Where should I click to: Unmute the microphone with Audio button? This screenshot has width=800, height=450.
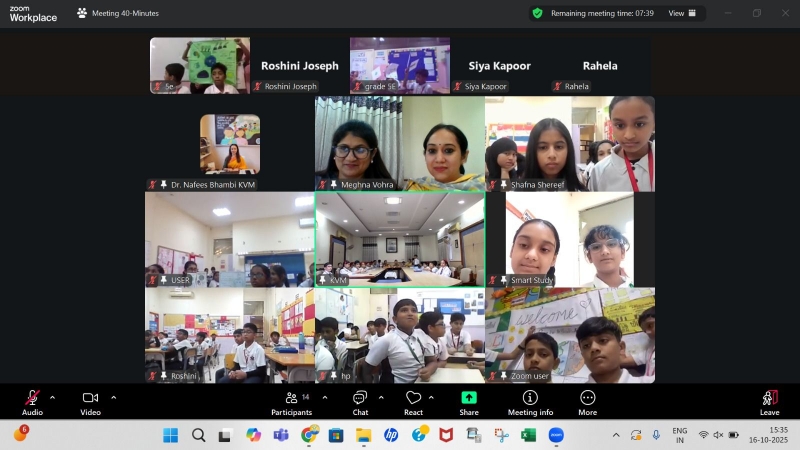32,400
